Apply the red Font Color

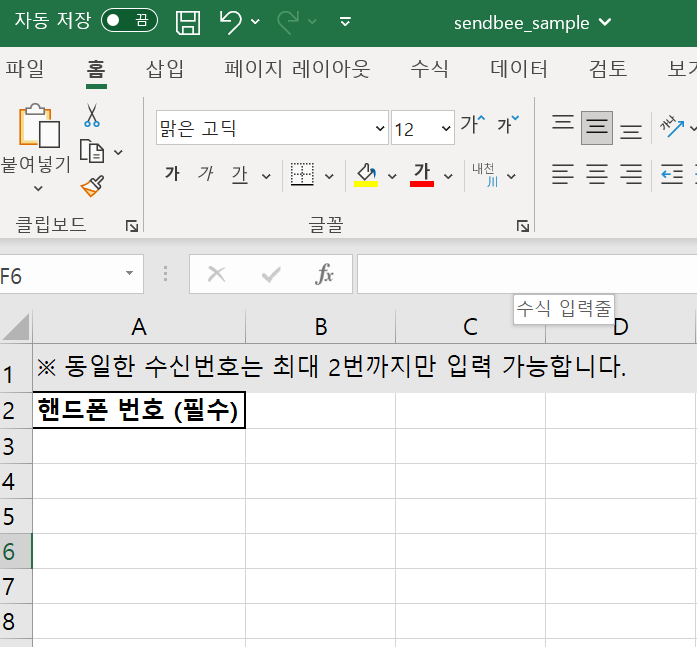422,175
